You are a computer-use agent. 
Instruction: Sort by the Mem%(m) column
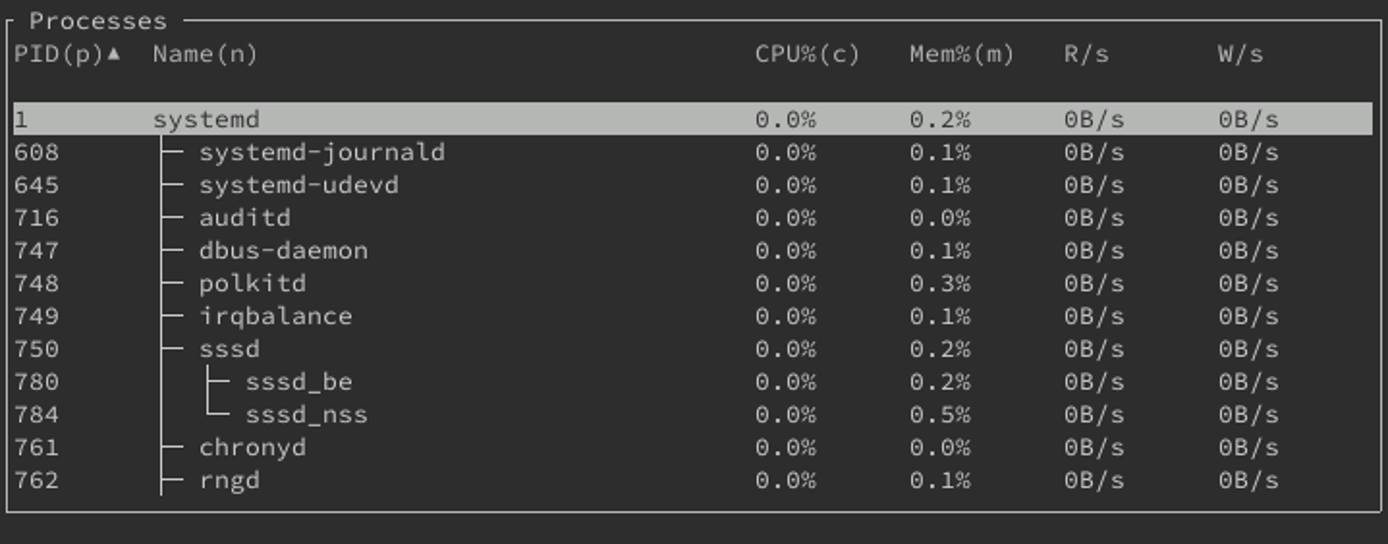tap(961, 54)
